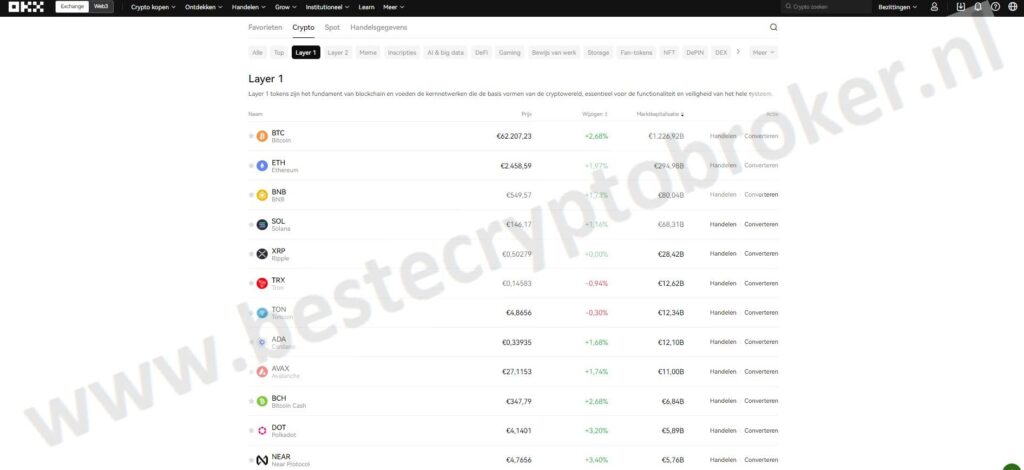Expand the Crypto kopen menu
1024x470 pixels.
153,7
